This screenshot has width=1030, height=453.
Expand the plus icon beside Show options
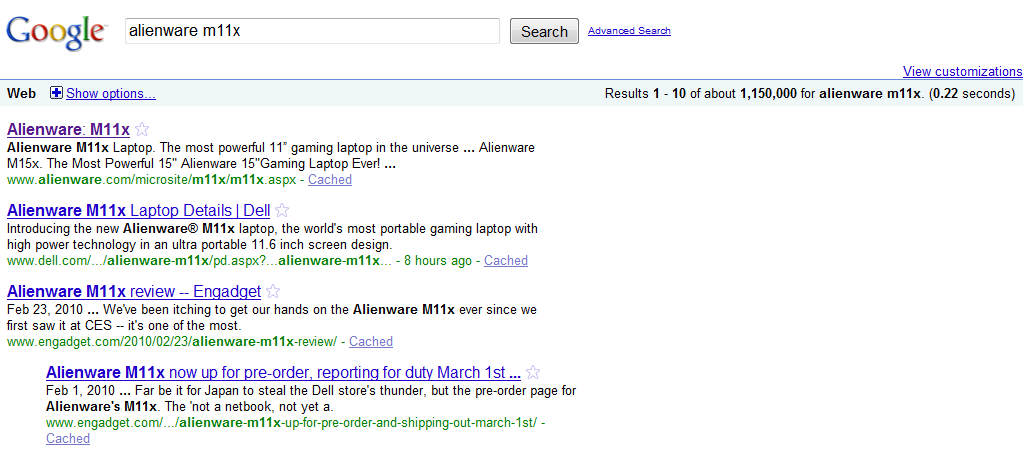[56, 93]
